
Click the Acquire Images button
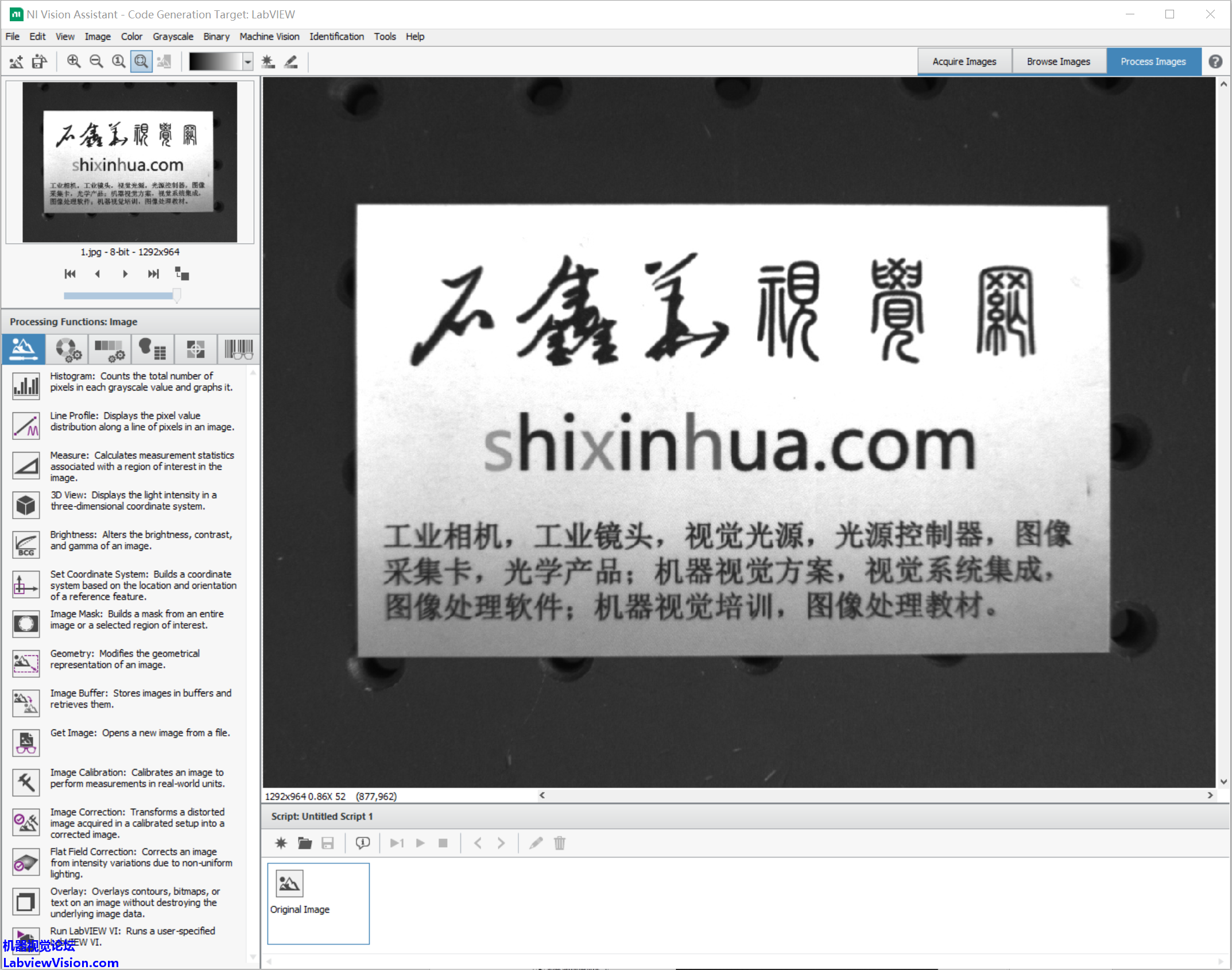(963, 61)
